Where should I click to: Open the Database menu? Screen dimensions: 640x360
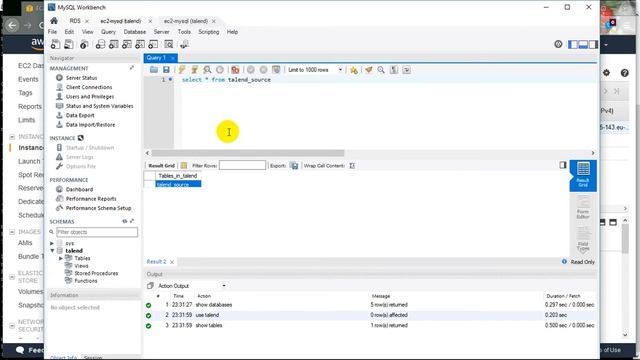(135, 32)
